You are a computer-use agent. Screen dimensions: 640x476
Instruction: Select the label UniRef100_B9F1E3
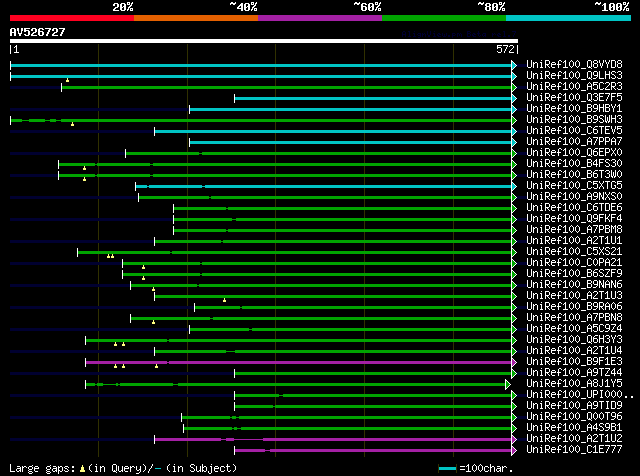574,361
